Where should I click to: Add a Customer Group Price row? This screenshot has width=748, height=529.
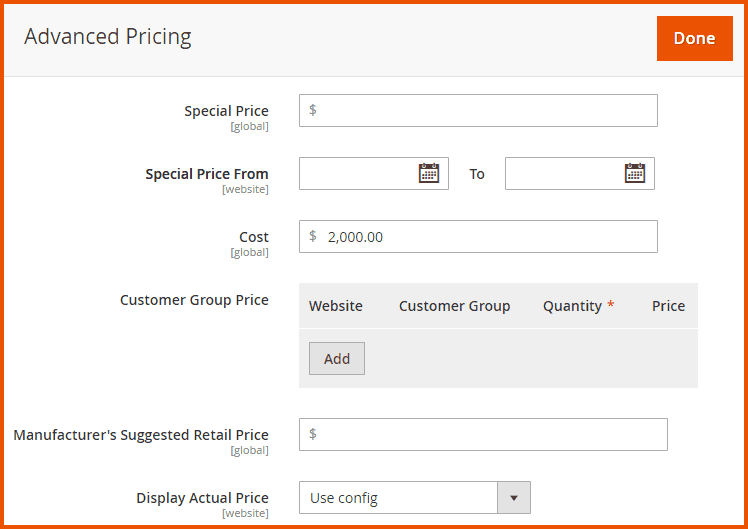point(337,358)
